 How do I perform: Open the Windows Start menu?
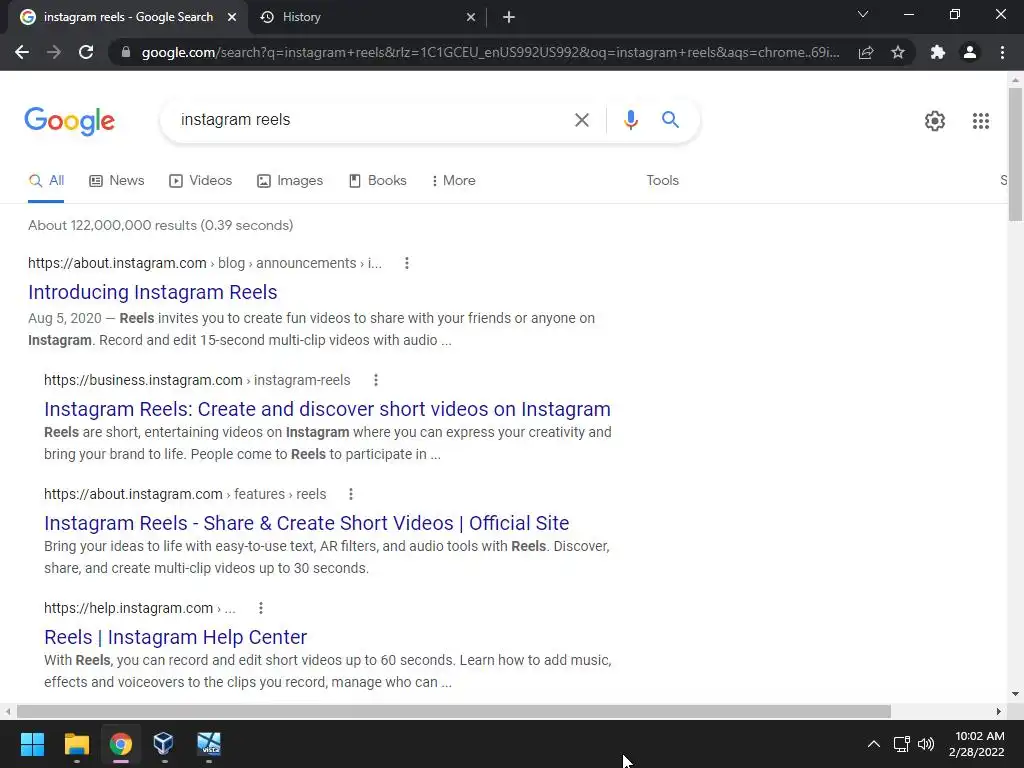(x=32, y=744)
